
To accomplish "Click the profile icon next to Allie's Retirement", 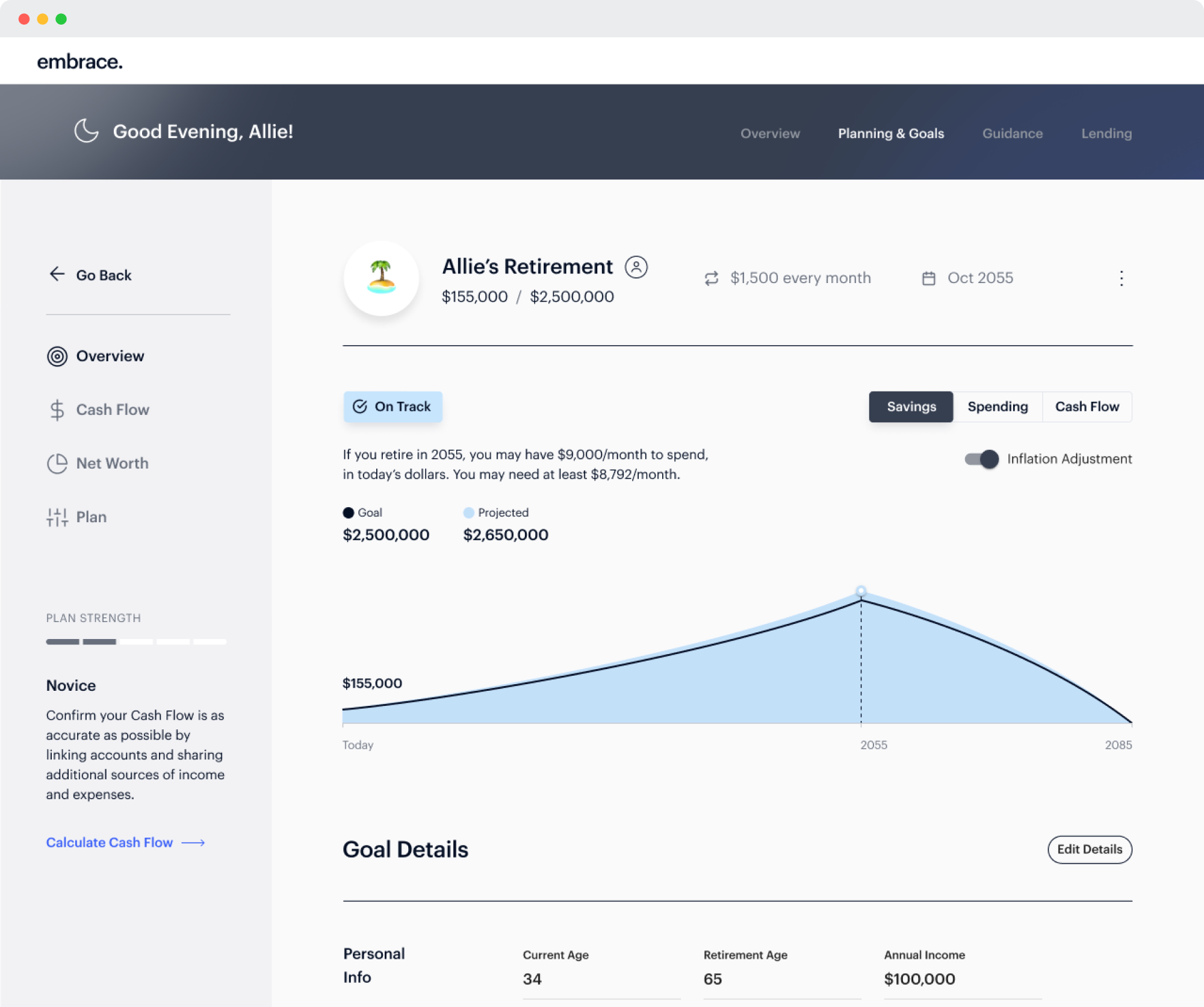I will tap(636, 267).
